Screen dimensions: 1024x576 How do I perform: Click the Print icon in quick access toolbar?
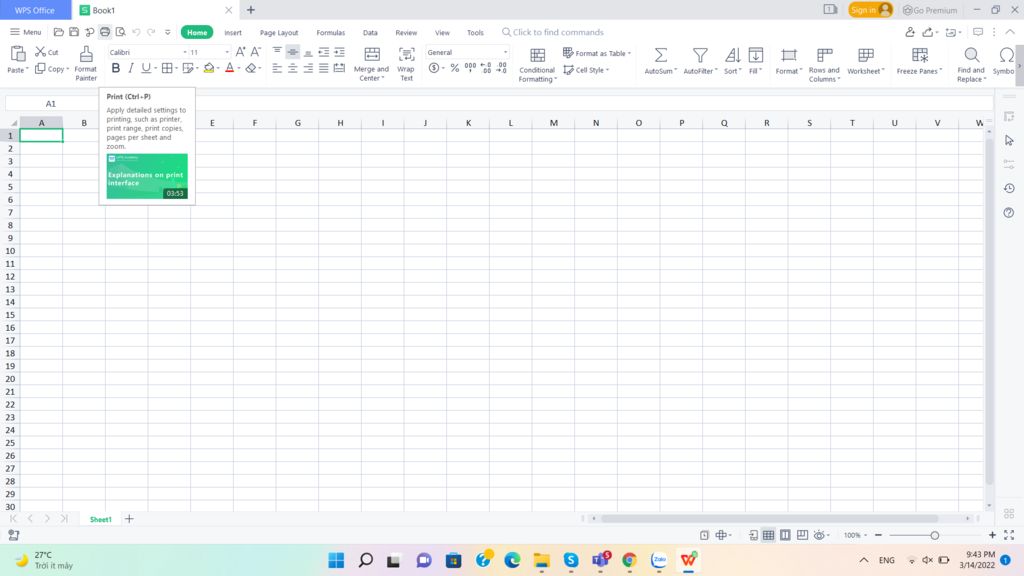104,32
